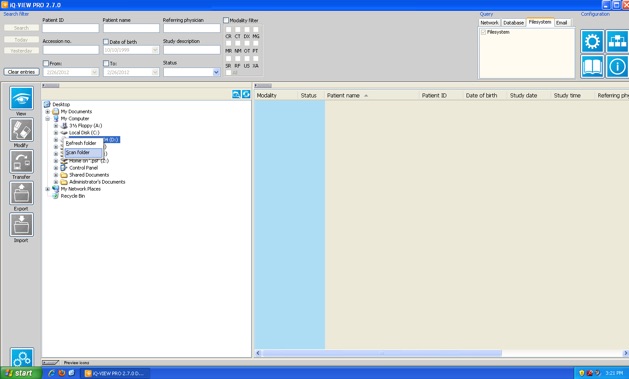This screenshot has width=629, height=379.
Task: Expand the My Documents tree node
Action: pyautogui.click(x=48, y=111)
